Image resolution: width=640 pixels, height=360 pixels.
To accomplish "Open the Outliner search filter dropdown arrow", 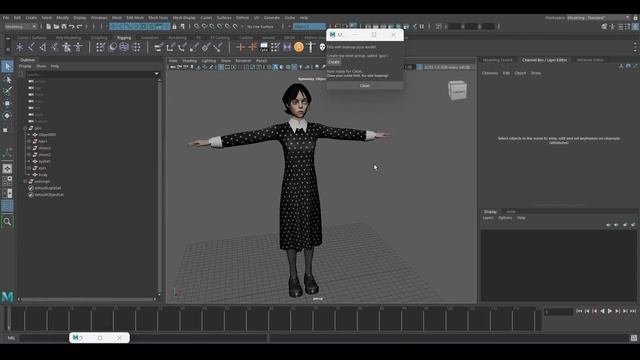I will tap(157, 74).
